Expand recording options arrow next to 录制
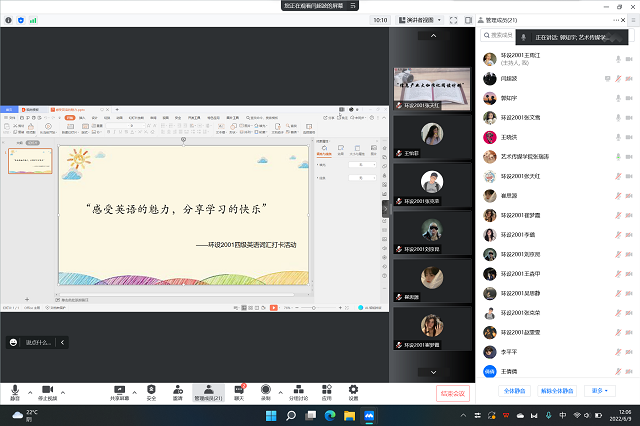Viewport: 640px width, 426px height. click(x=280, y=393)
